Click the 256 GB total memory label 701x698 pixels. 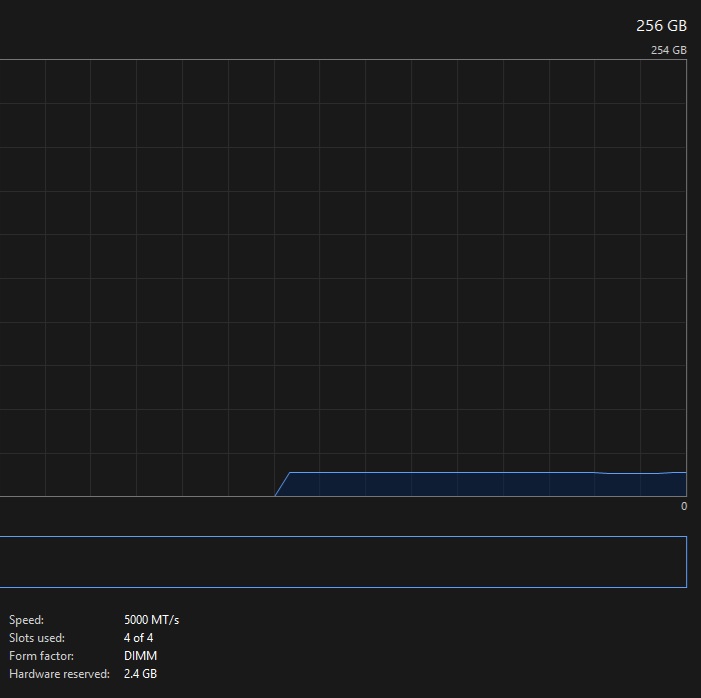tap(661, 26)
